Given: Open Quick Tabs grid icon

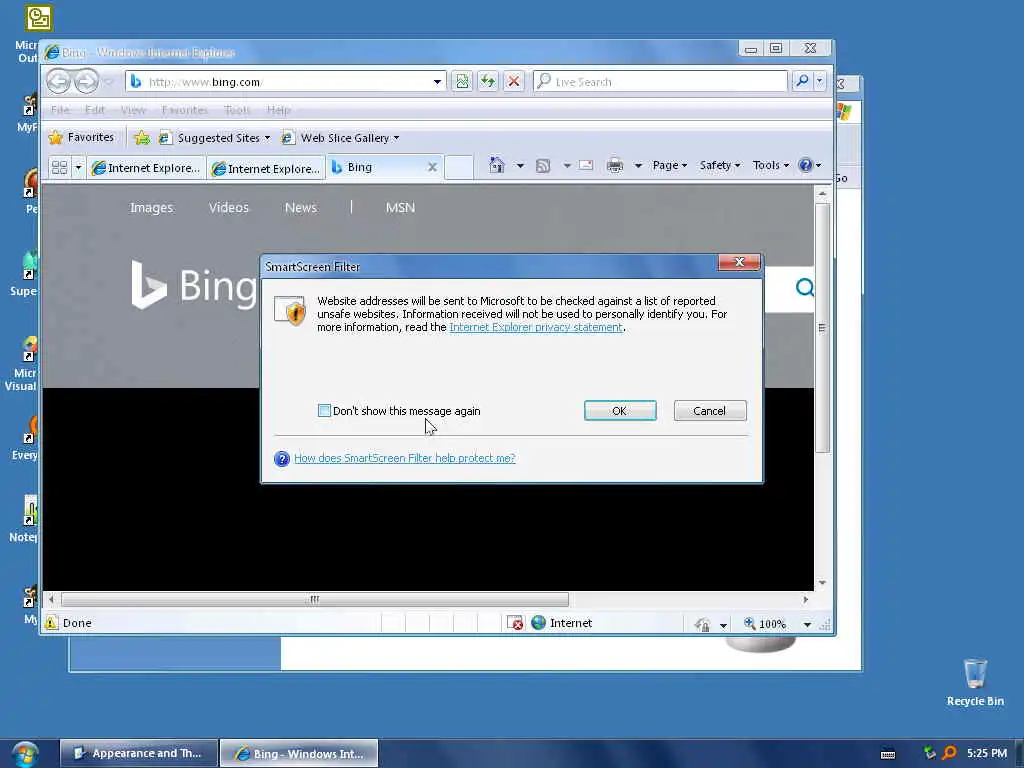Looking at the screenshot, I should click(x=59, y=168).
